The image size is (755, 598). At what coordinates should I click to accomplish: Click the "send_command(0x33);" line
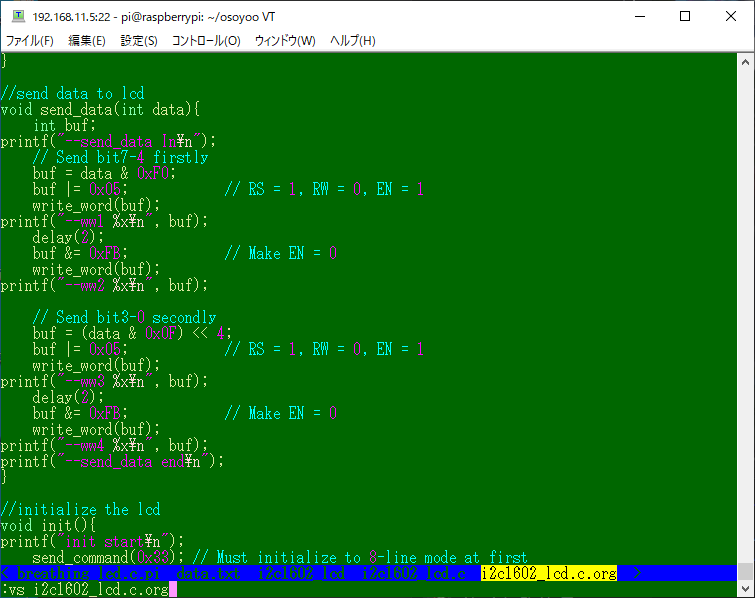point(108,558)
